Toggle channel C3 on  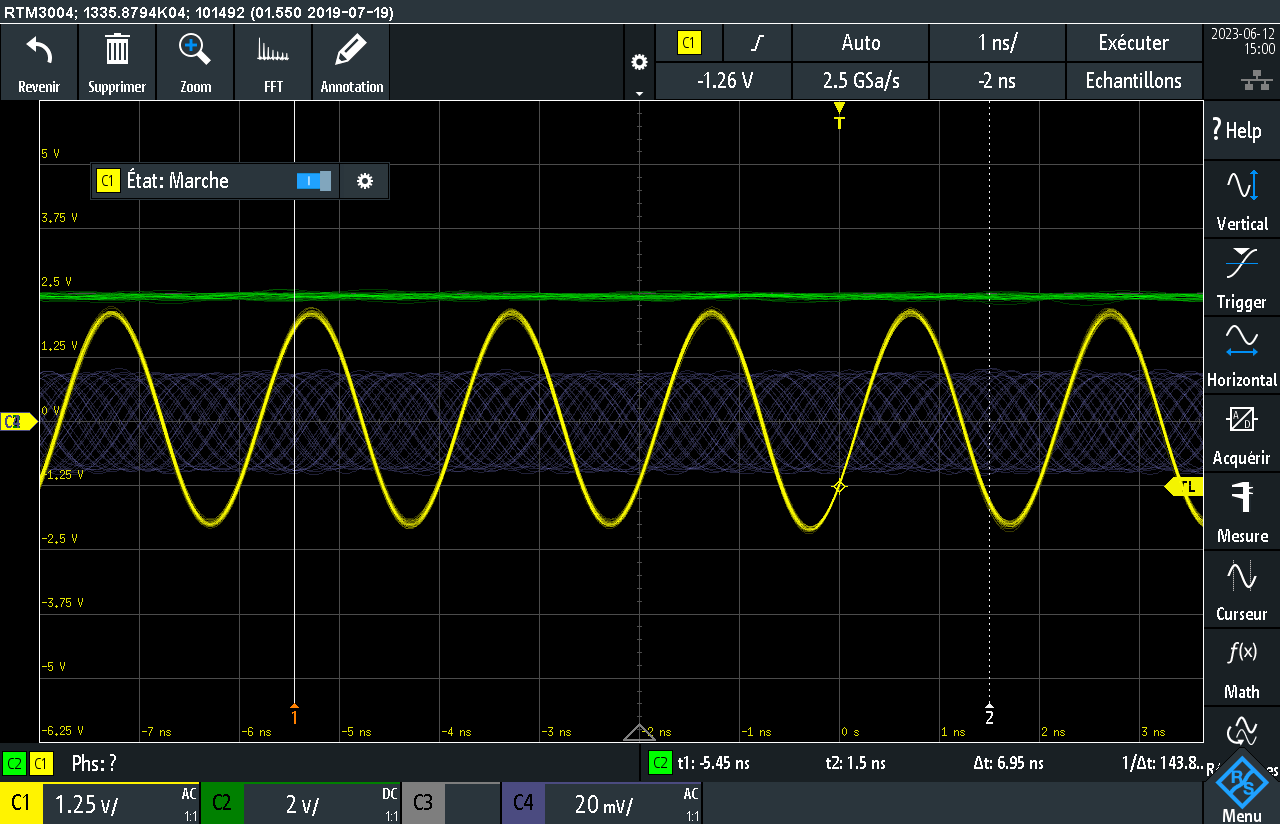(451, 803)
